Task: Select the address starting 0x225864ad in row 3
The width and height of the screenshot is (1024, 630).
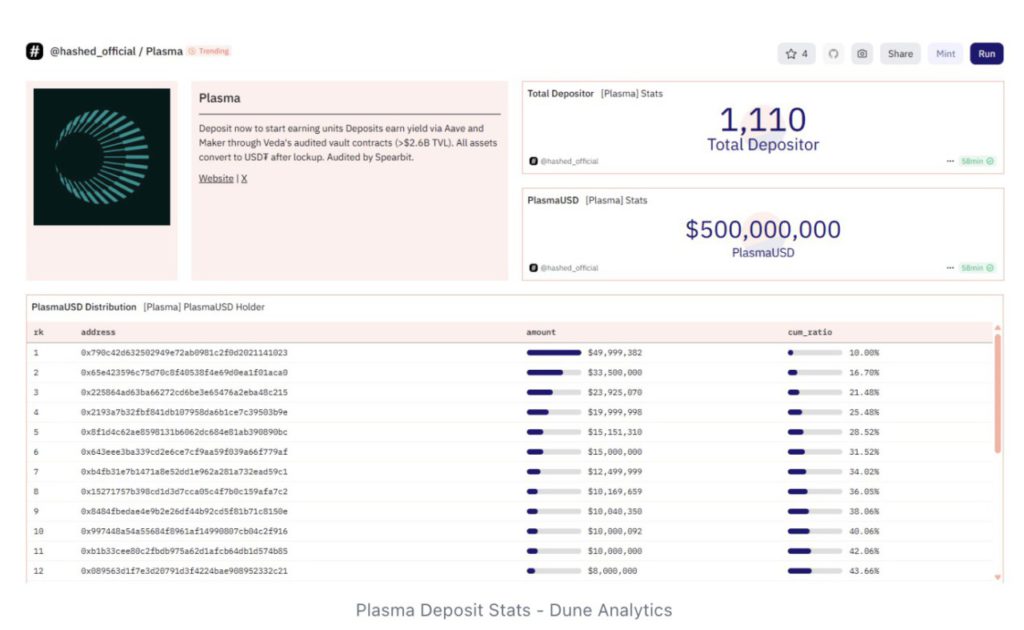Action: coord(184,392)
